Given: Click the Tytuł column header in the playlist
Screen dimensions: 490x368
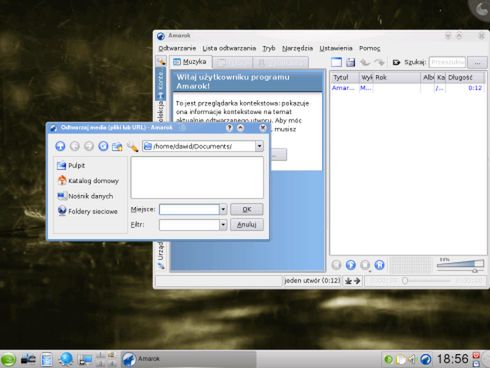Looking at the screenshot, I should tap(345, 78).
